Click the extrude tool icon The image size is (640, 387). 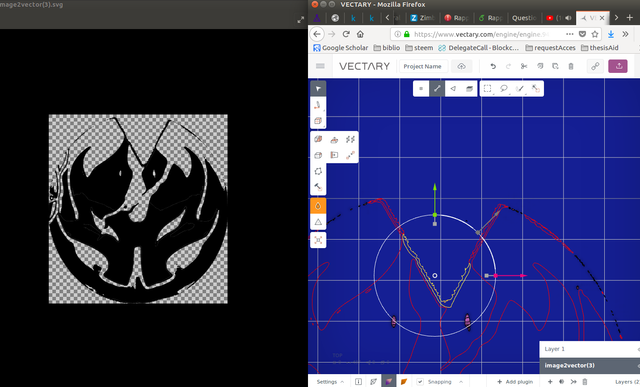334,140
